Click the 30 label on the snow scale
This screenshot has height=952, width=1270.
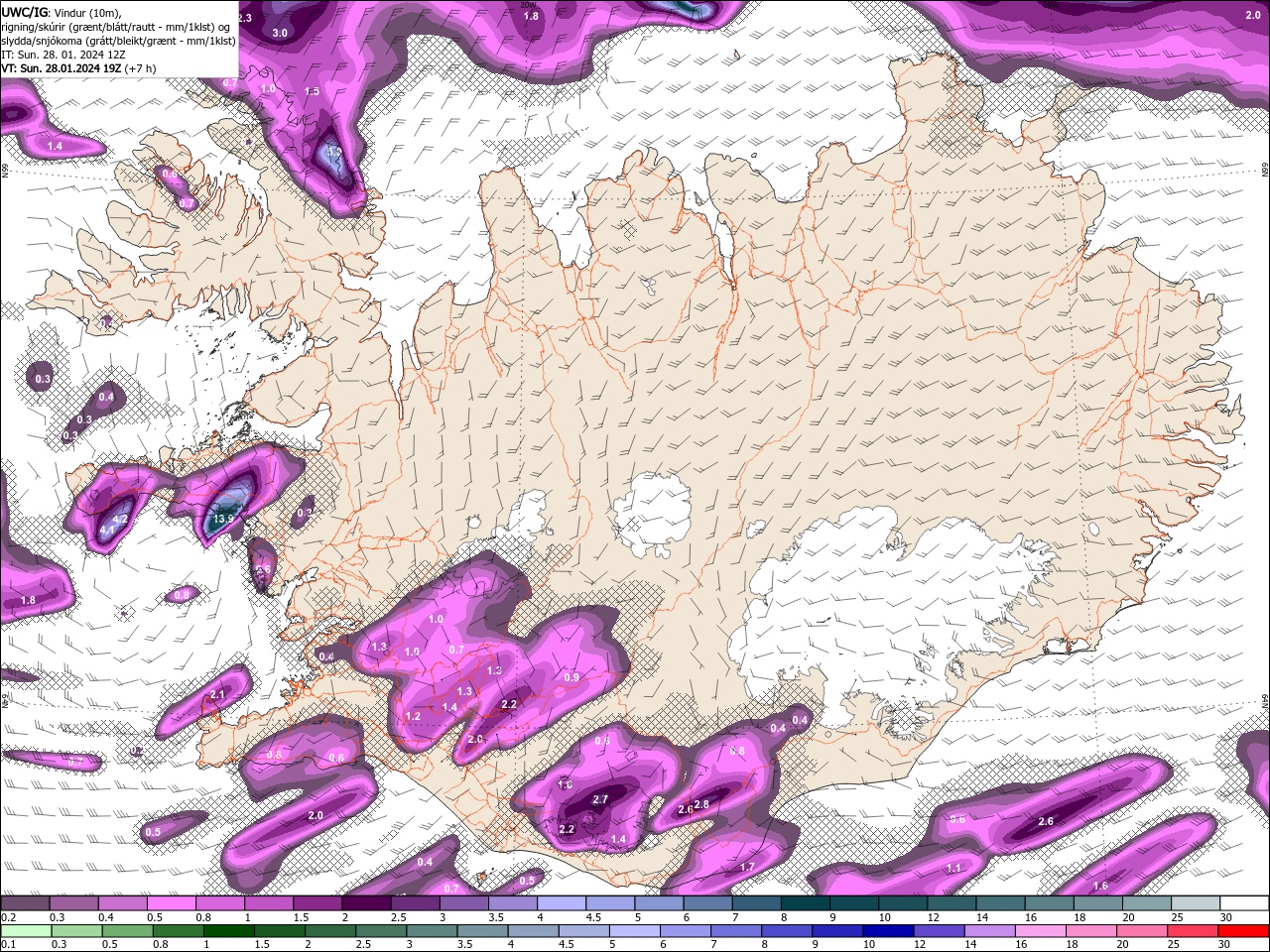1226,917
